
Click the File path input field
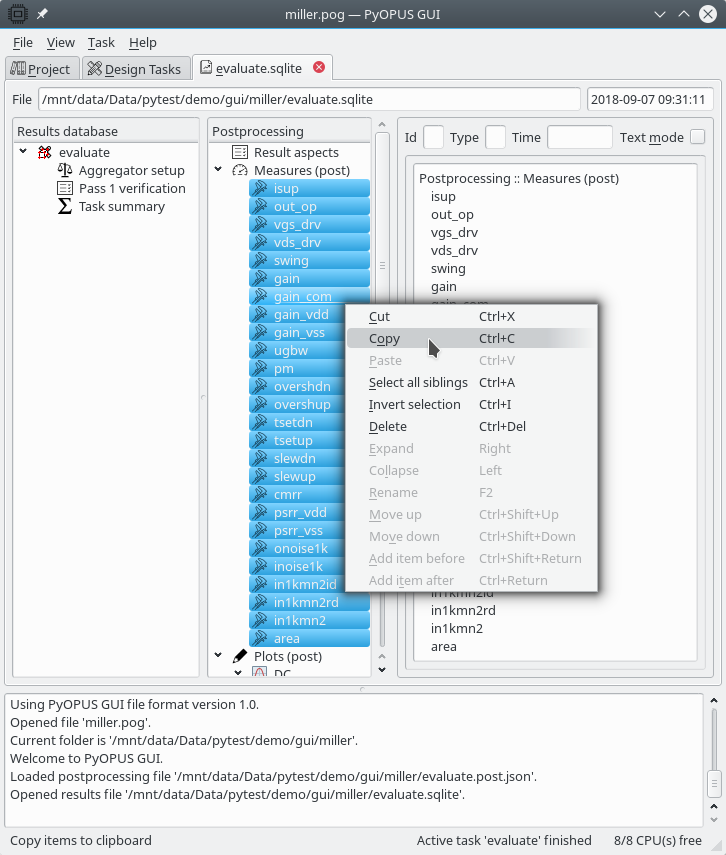309,100
